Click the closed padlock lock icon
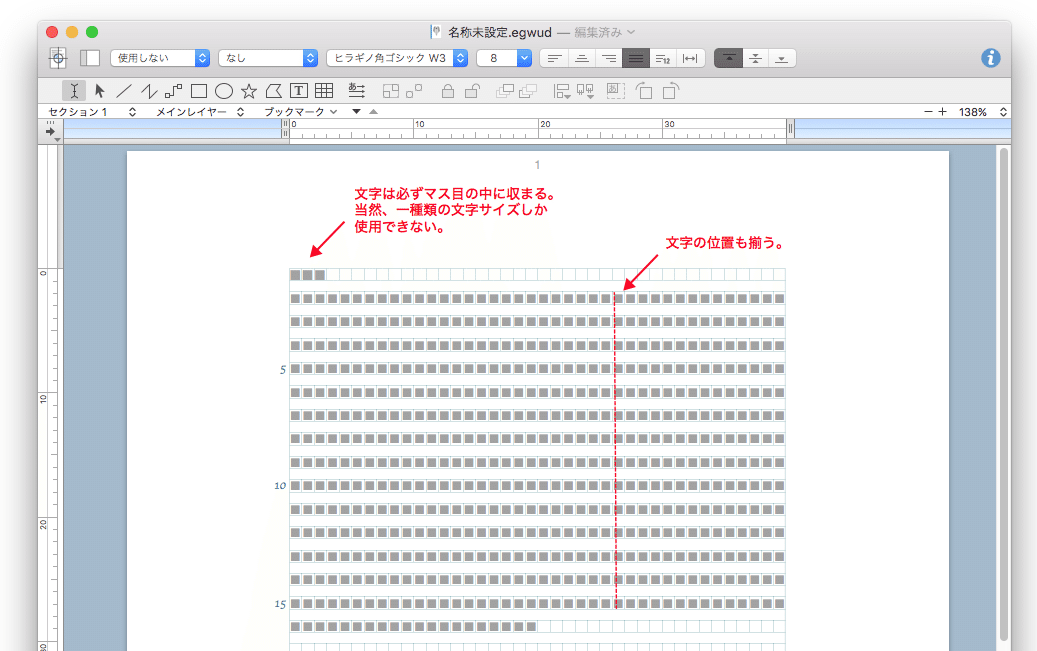 [x=448, y=91]
